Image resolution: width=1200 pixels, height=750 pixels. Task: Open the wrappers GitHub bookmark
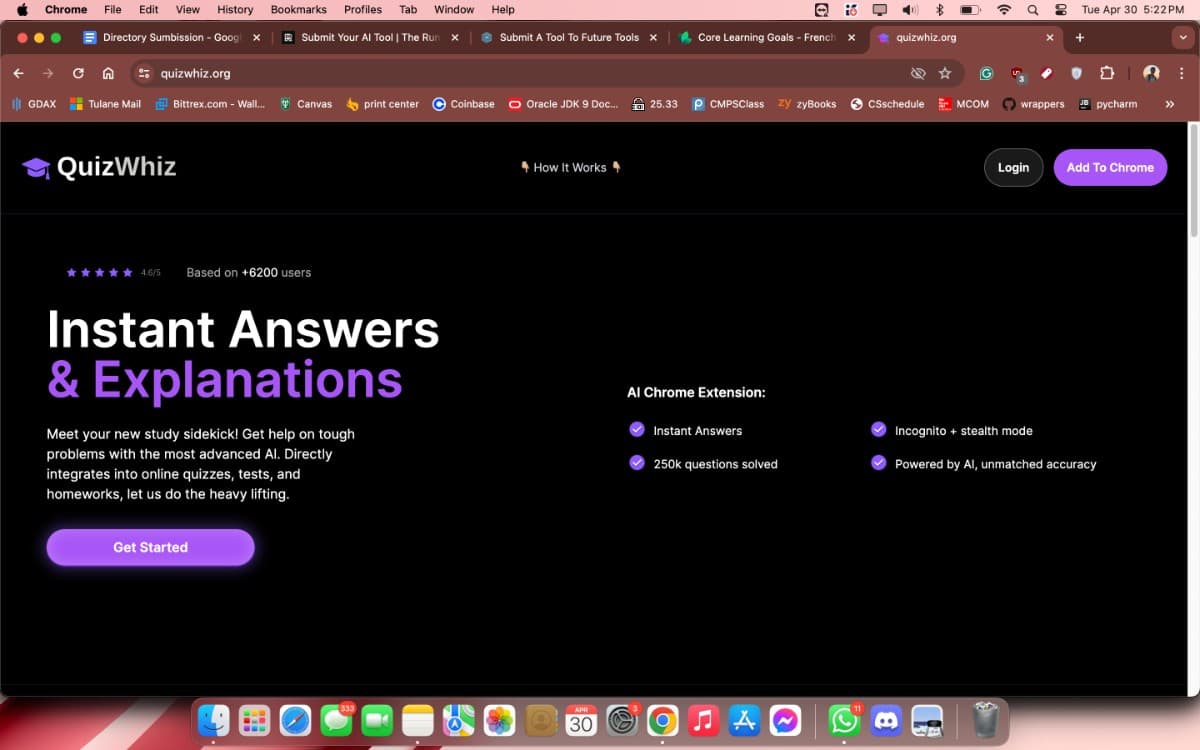(x=1034, y=104)
